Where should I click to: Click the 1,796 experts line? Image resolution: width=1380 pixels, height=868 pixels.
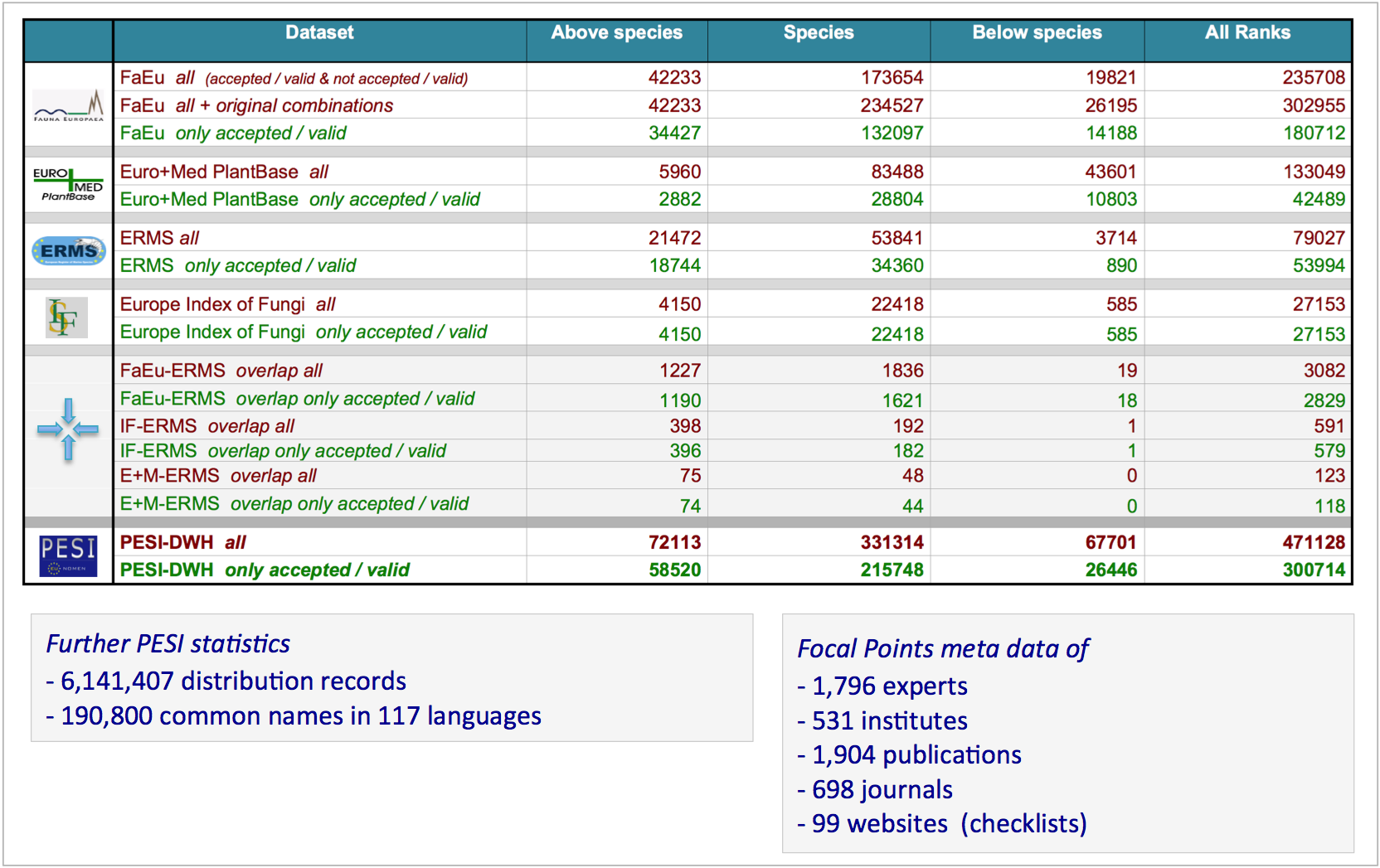(882, 686)
